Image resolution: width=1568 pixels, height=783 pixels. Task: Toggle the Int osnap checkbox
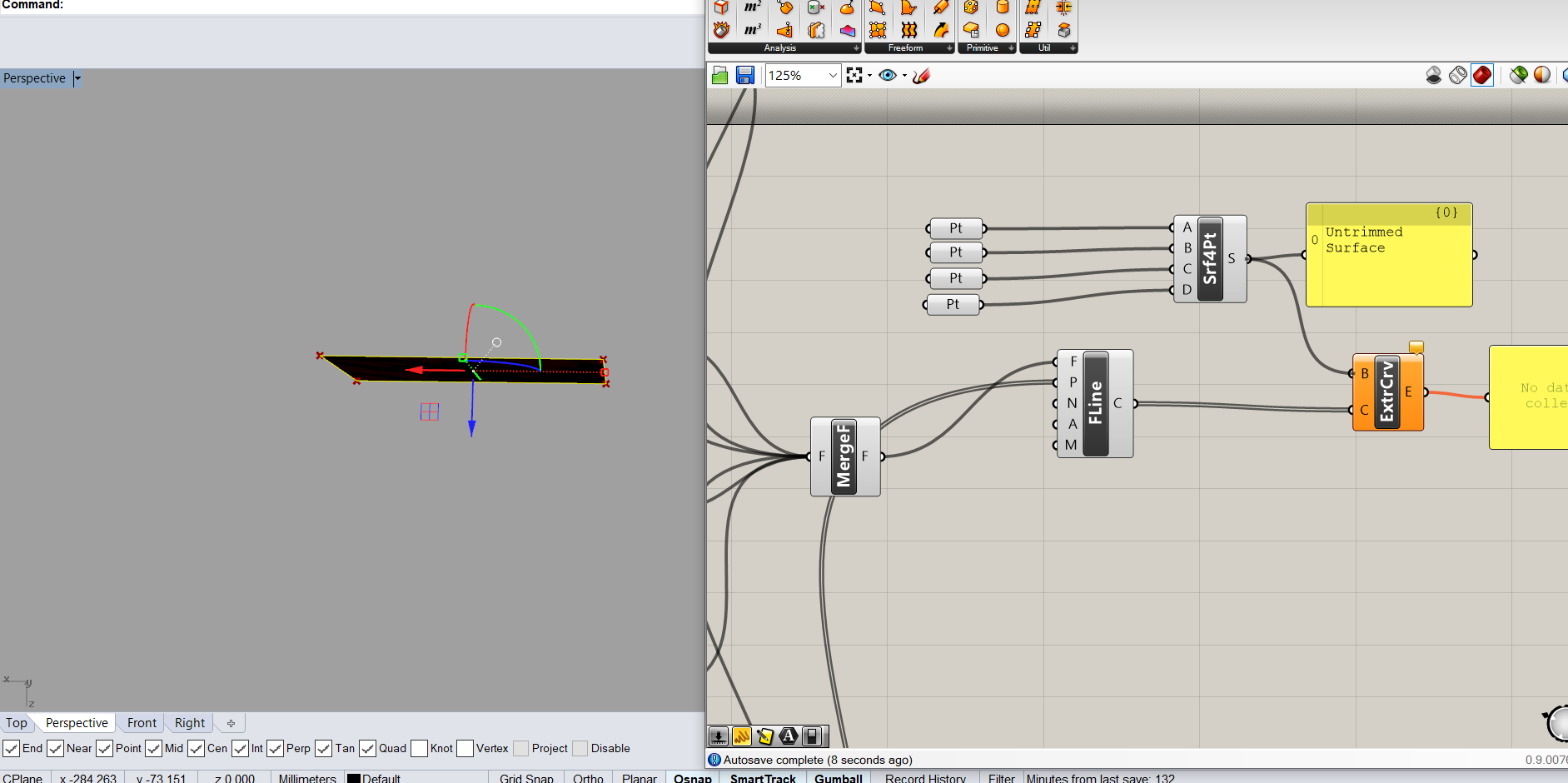[241, 749]
